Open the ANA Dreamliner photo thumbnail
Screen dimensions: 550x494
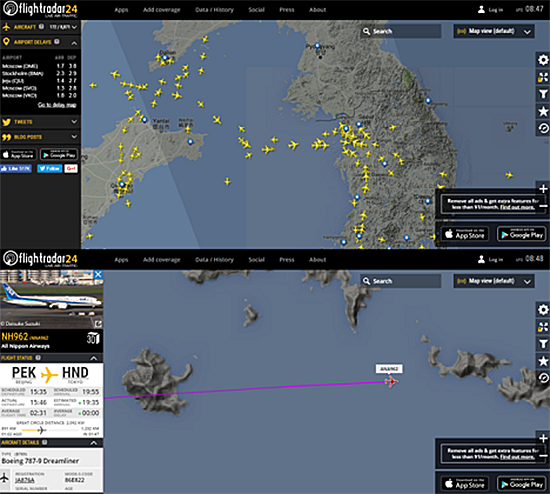pyautogui.click(x=52, y=299)
